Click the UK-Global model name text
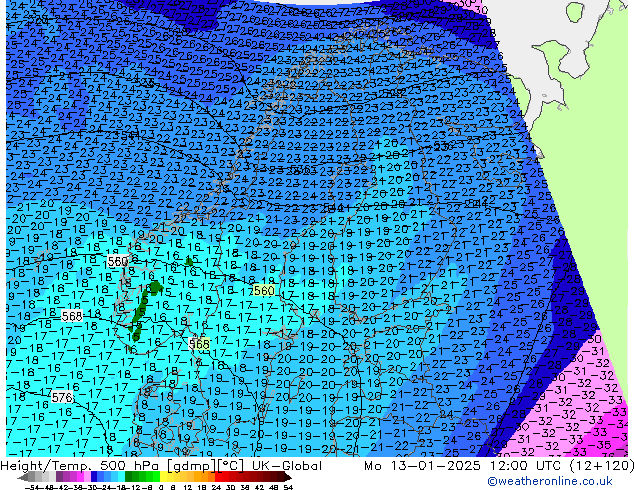This screenshot has width=634, height=490. 287,466
